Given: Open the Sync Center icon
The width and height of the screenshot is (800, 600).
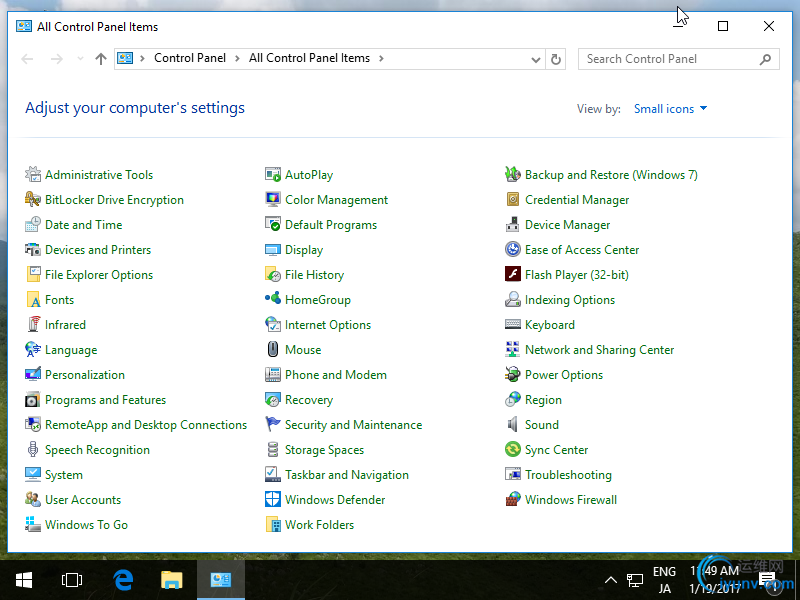Looking at the screenshot, I should 513,449.
